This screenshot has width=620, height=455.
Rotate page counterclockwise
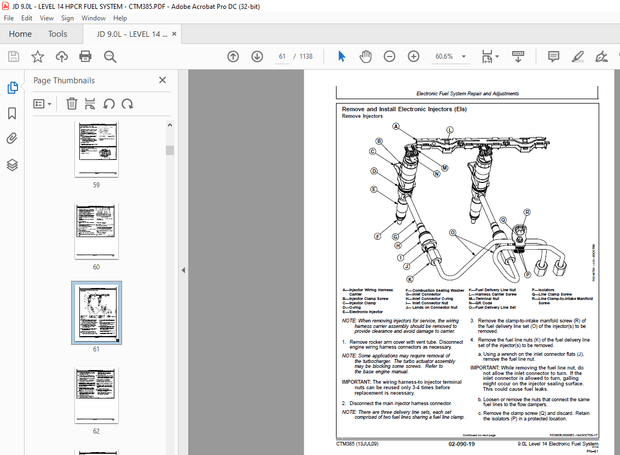tap(109, 104)
